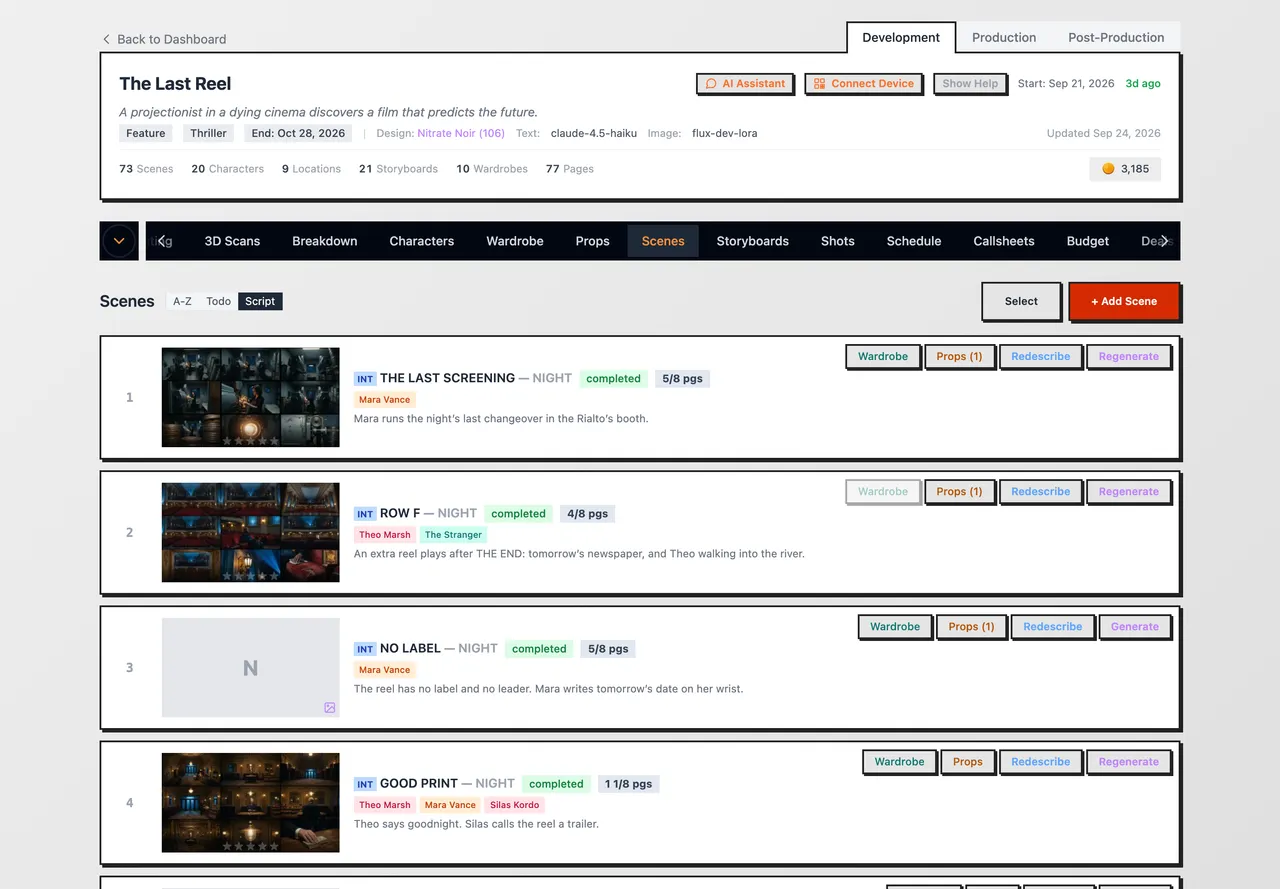The width and height of the screenshot is (1280, 889).
Task: Open the Shots section
Action: click(x=838, y=241)
